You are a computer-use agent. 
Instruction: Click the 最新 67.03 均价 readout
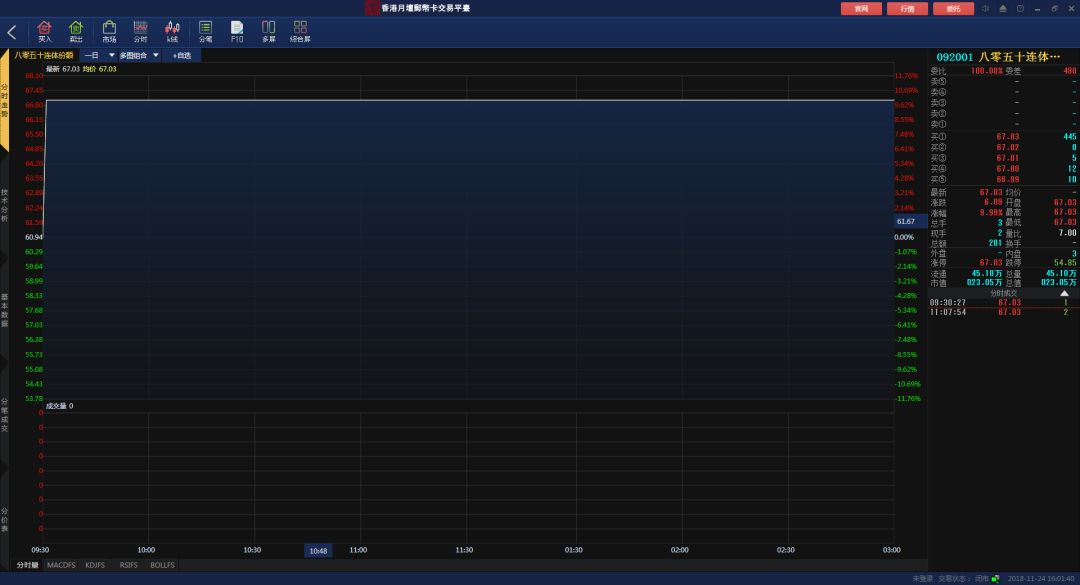(x=81, y=69)
